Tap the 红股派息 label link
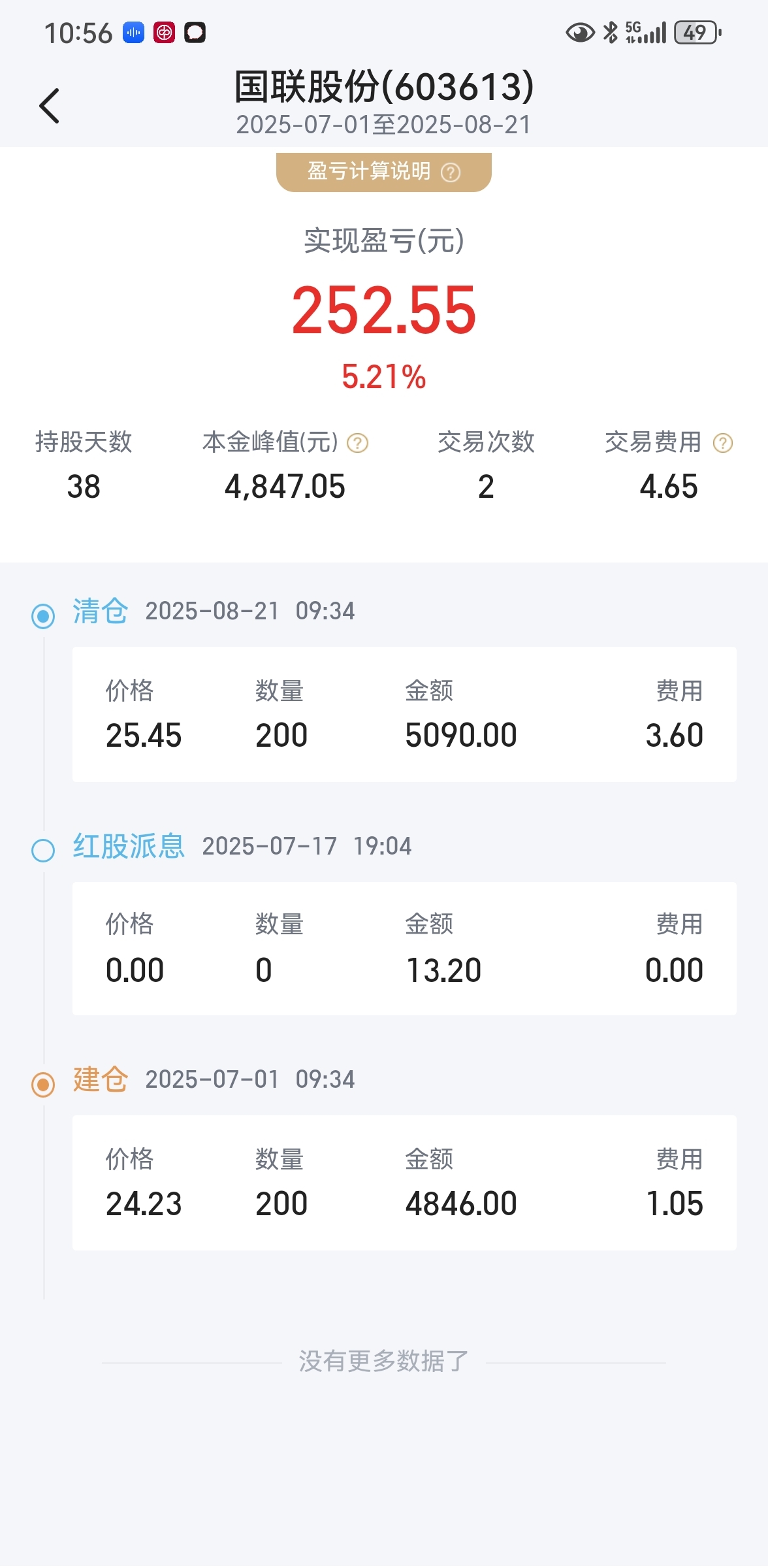Screen dimensions: 768x1568 click(129, 846)
